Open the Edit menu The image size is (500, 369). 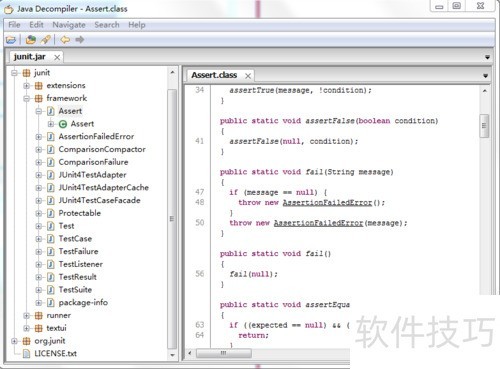coord(36,25)
